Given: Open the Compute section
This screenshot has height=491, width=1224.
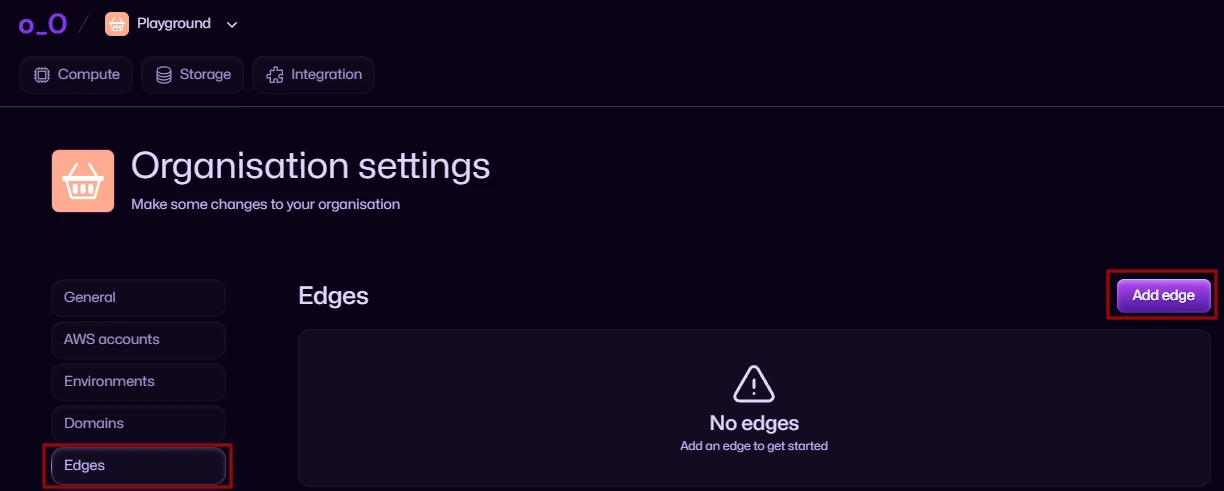Looking at the screenshot, I should point(76,75).
